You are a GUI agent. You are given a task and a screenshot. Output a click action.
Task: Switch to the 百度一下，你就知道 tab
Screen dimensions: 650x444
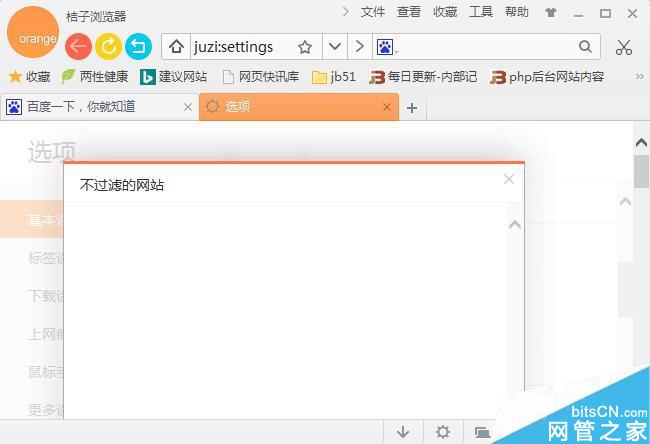click(99, 107)
